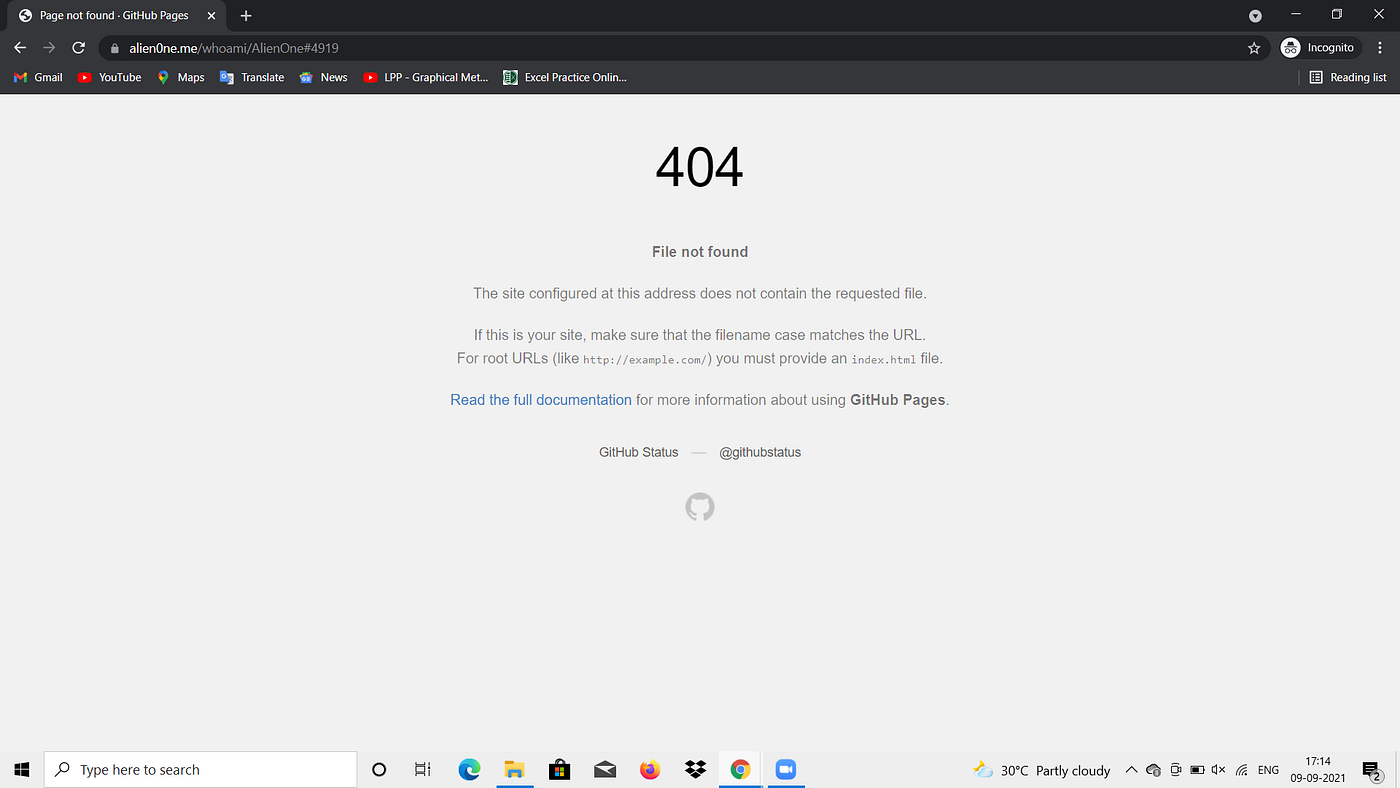This screenshot has height=788, width=1400.
Task: Open the Translate bookmark
Action: (251, 77)
